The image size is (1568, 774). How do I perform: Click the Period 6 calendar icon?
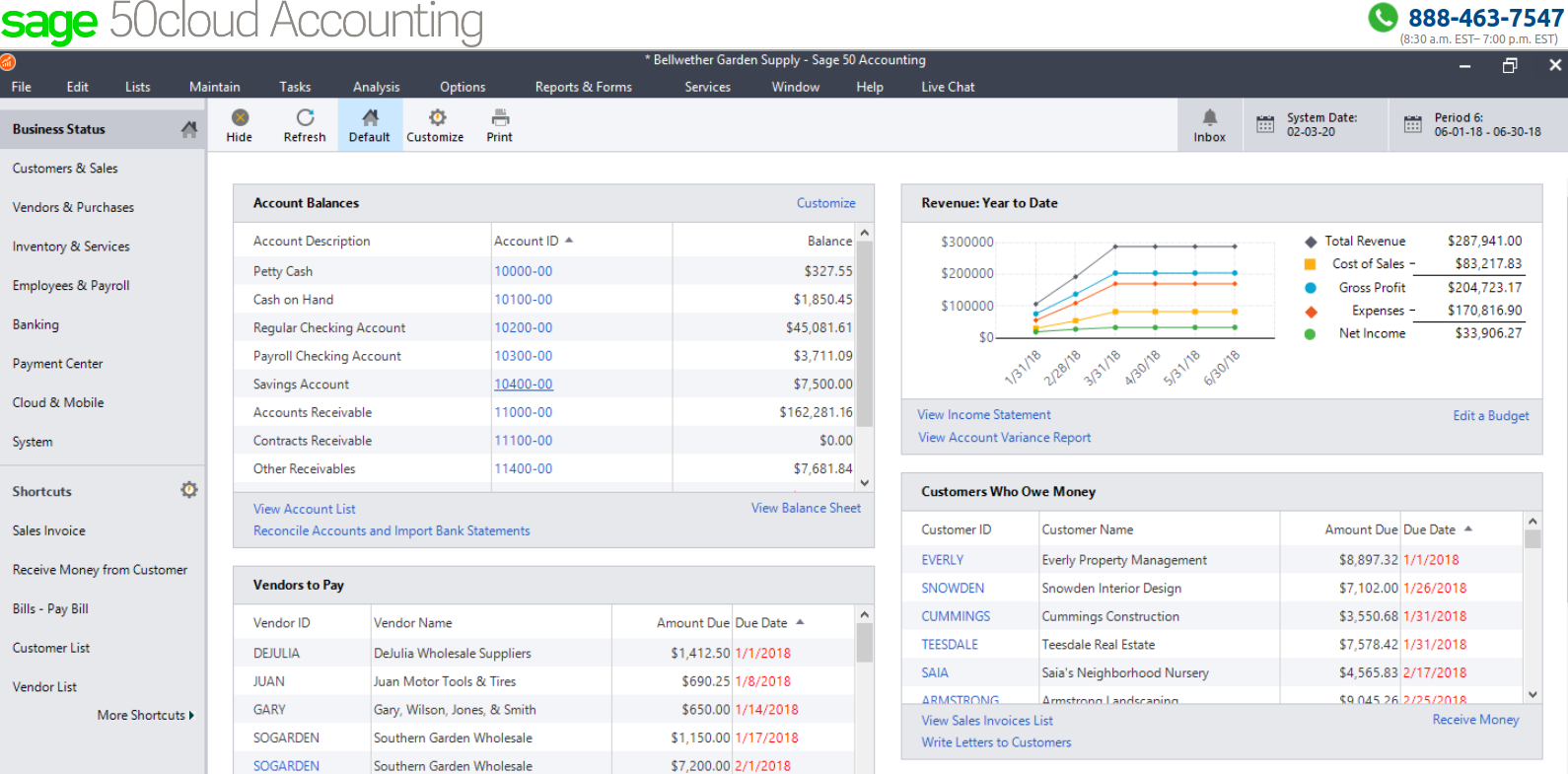point(1412,124)
